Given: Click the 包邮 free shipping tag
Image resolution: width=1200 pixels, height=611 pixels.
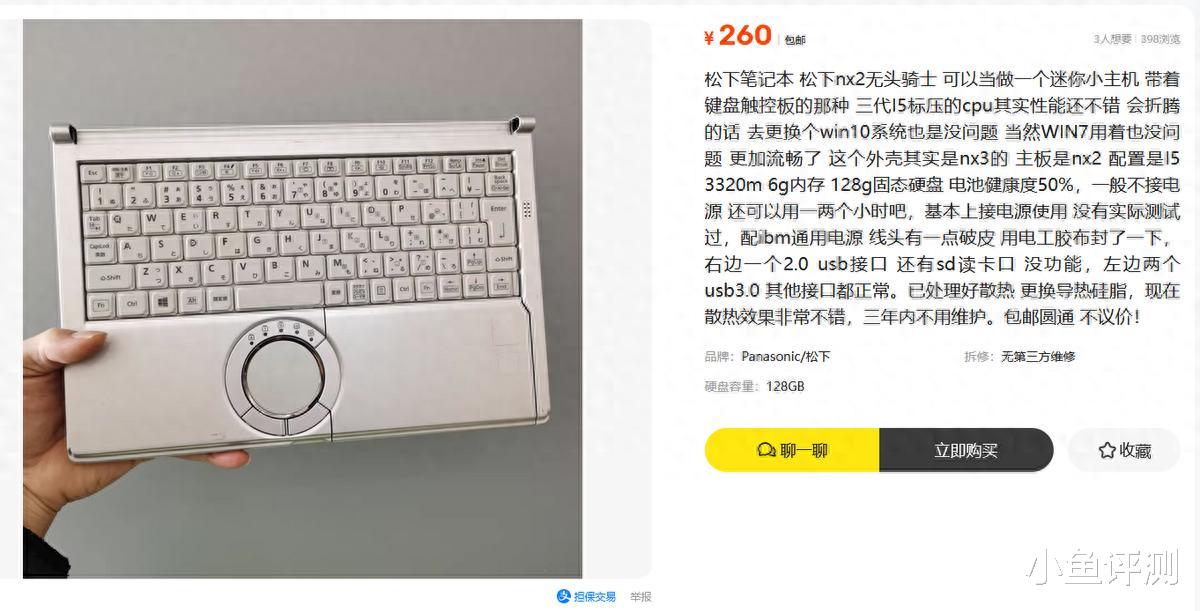Looking at the screenshot, I should 794,40.
